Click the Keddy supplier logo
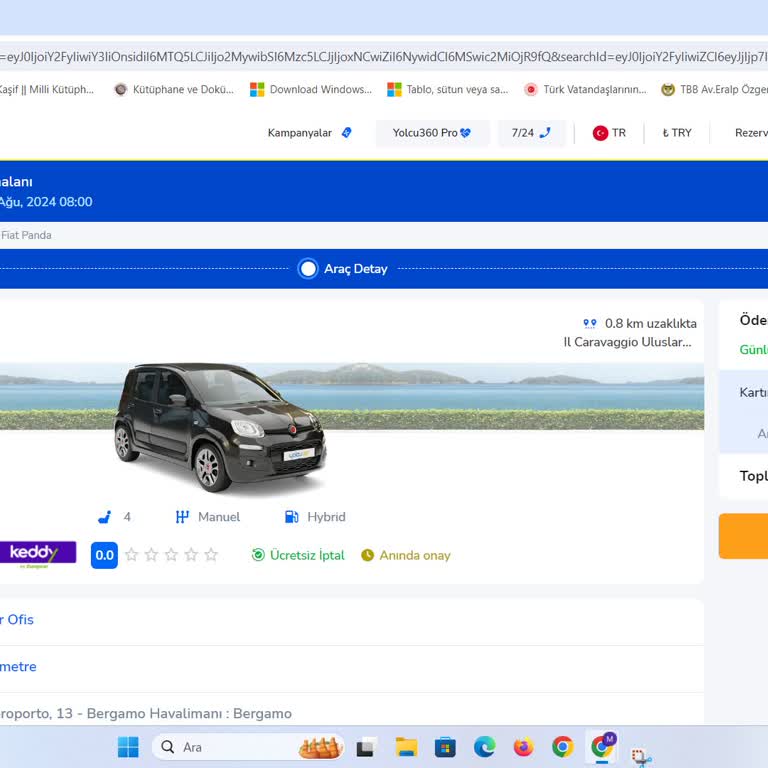 (x=38, y=554)
